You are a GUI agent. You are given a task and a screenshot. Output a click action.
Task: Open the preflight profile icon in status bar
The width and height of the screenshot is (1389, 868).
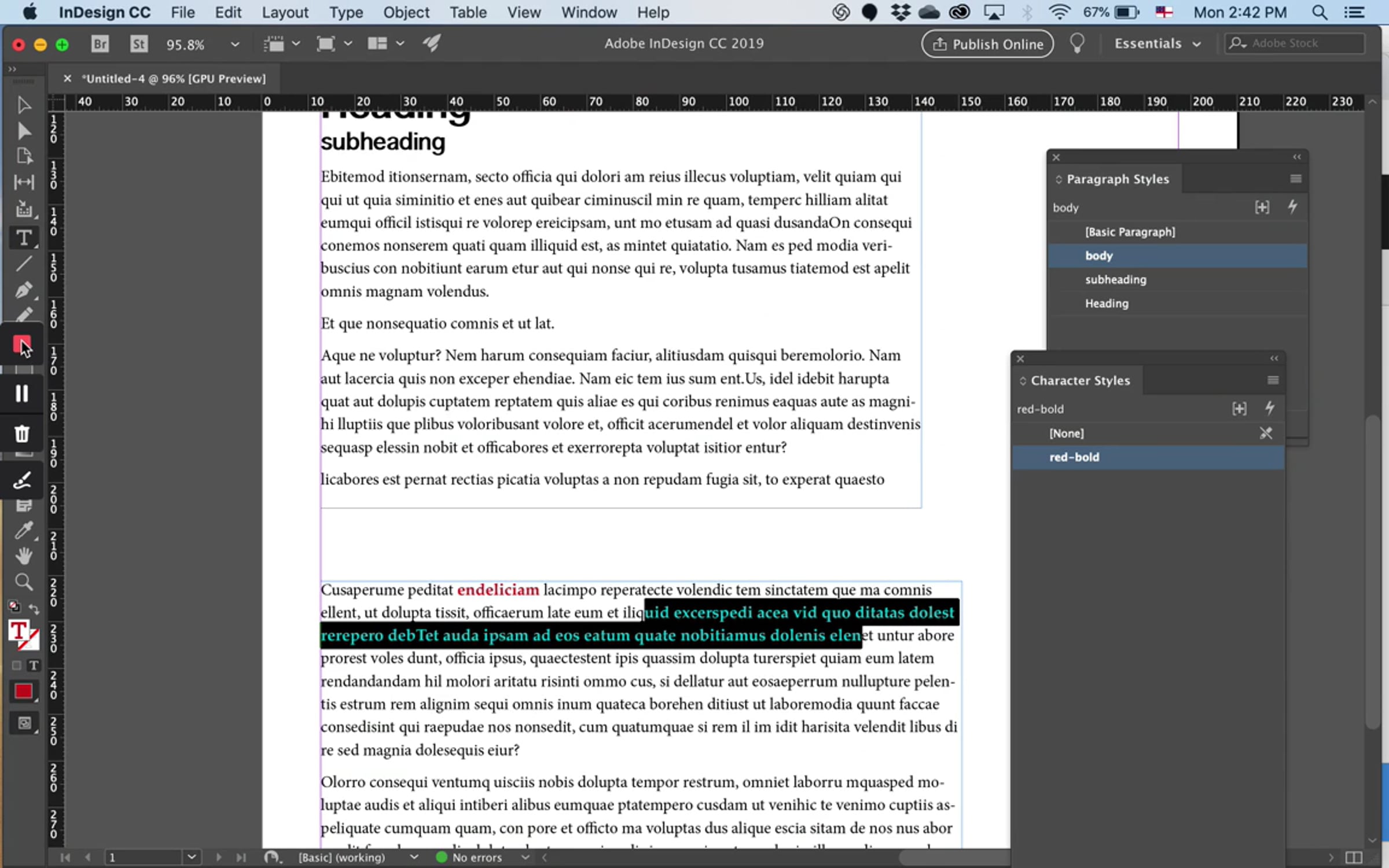tap(271, 857)
